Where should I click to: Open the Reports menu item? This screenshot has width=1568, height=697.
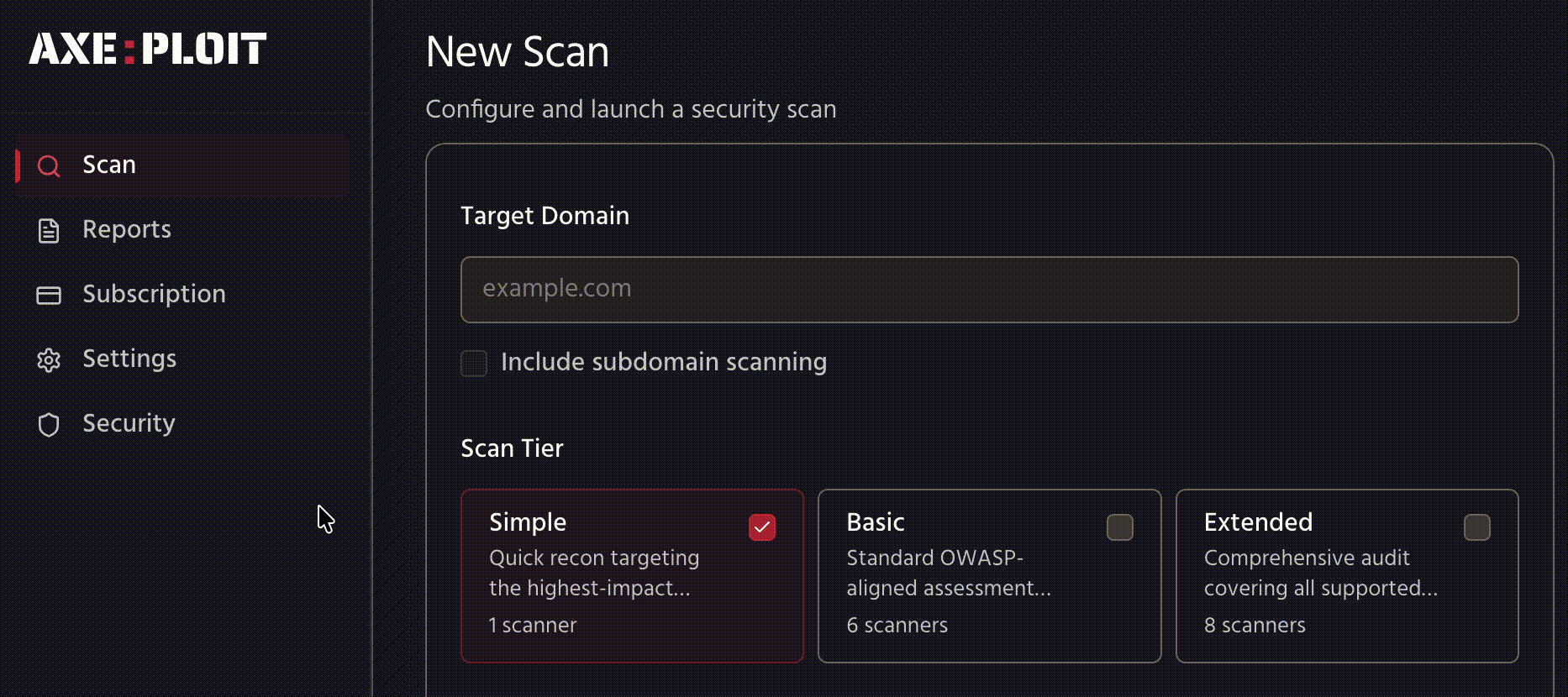127,229
